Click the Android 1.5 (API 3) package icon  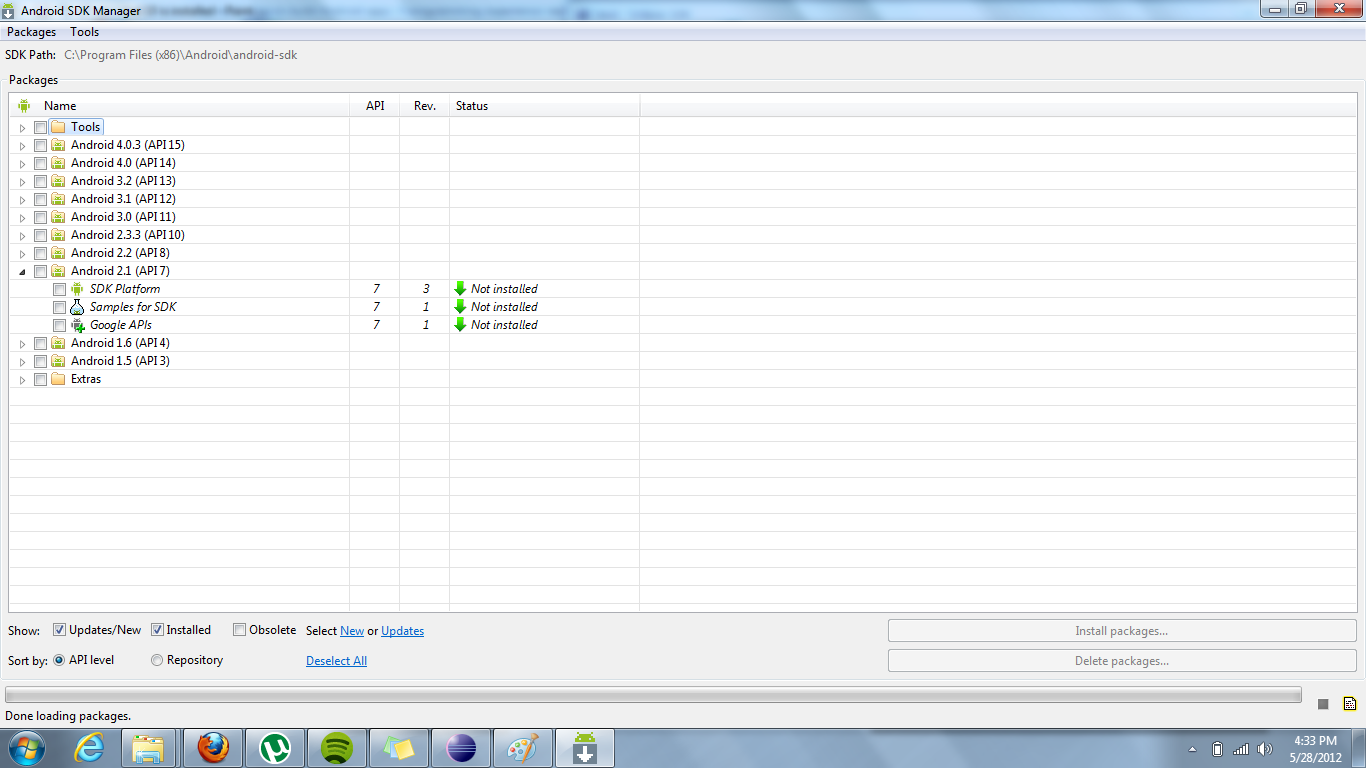coord(58,361)
